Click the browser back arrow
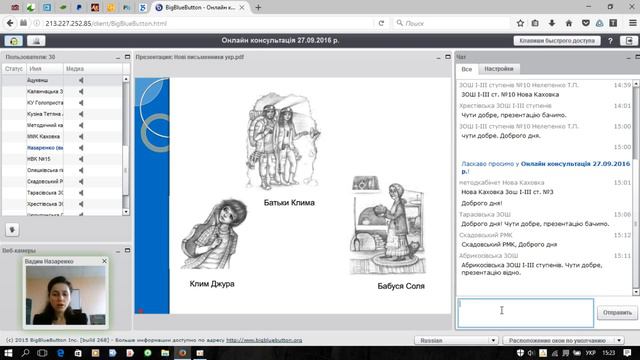Image resolution: width=640 pixels, height=360 pixels. tap(10, 23)
